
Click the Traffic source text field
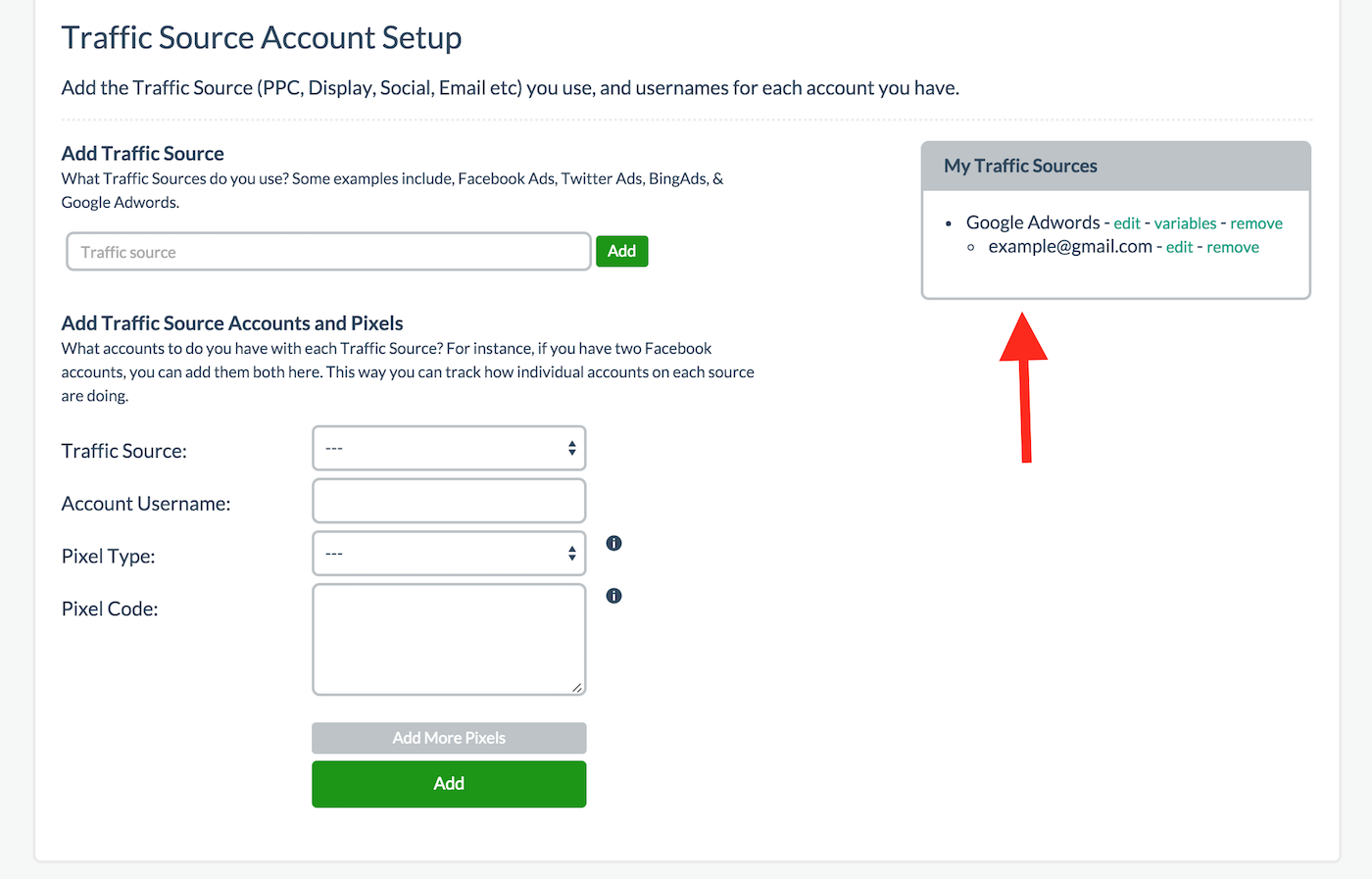coord(328,252)
